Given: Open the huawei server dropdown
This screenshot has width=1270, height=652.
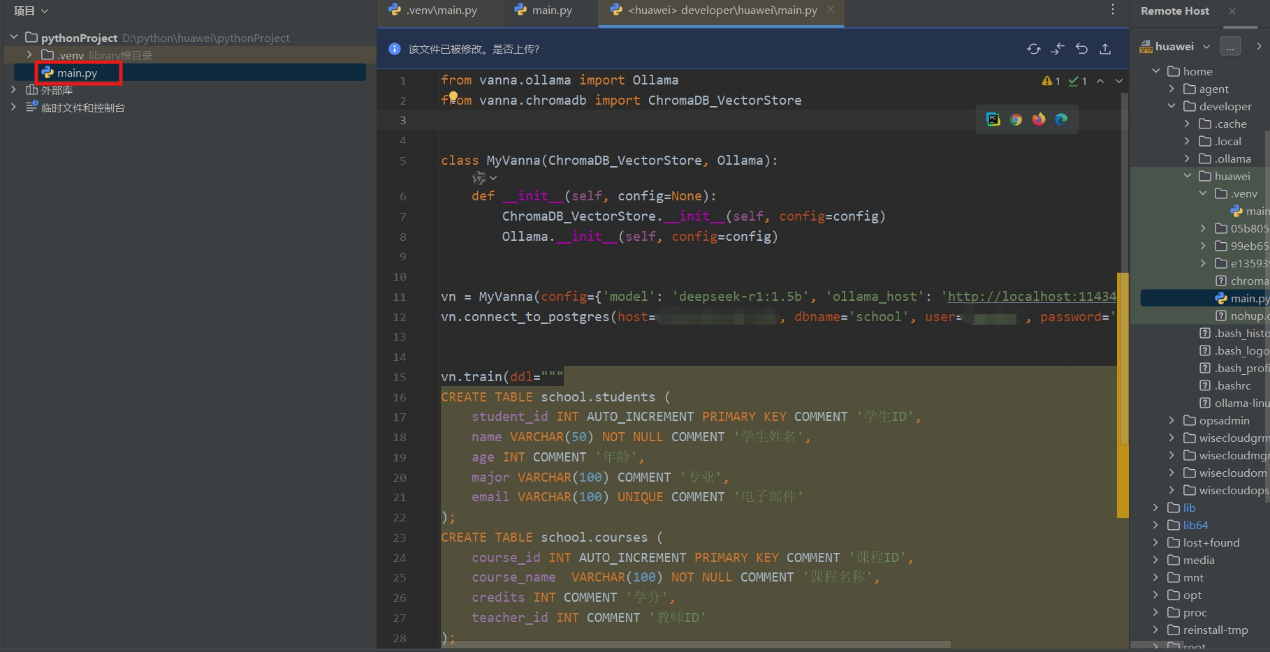Looking at the screenshot, I should (1206, 46).
